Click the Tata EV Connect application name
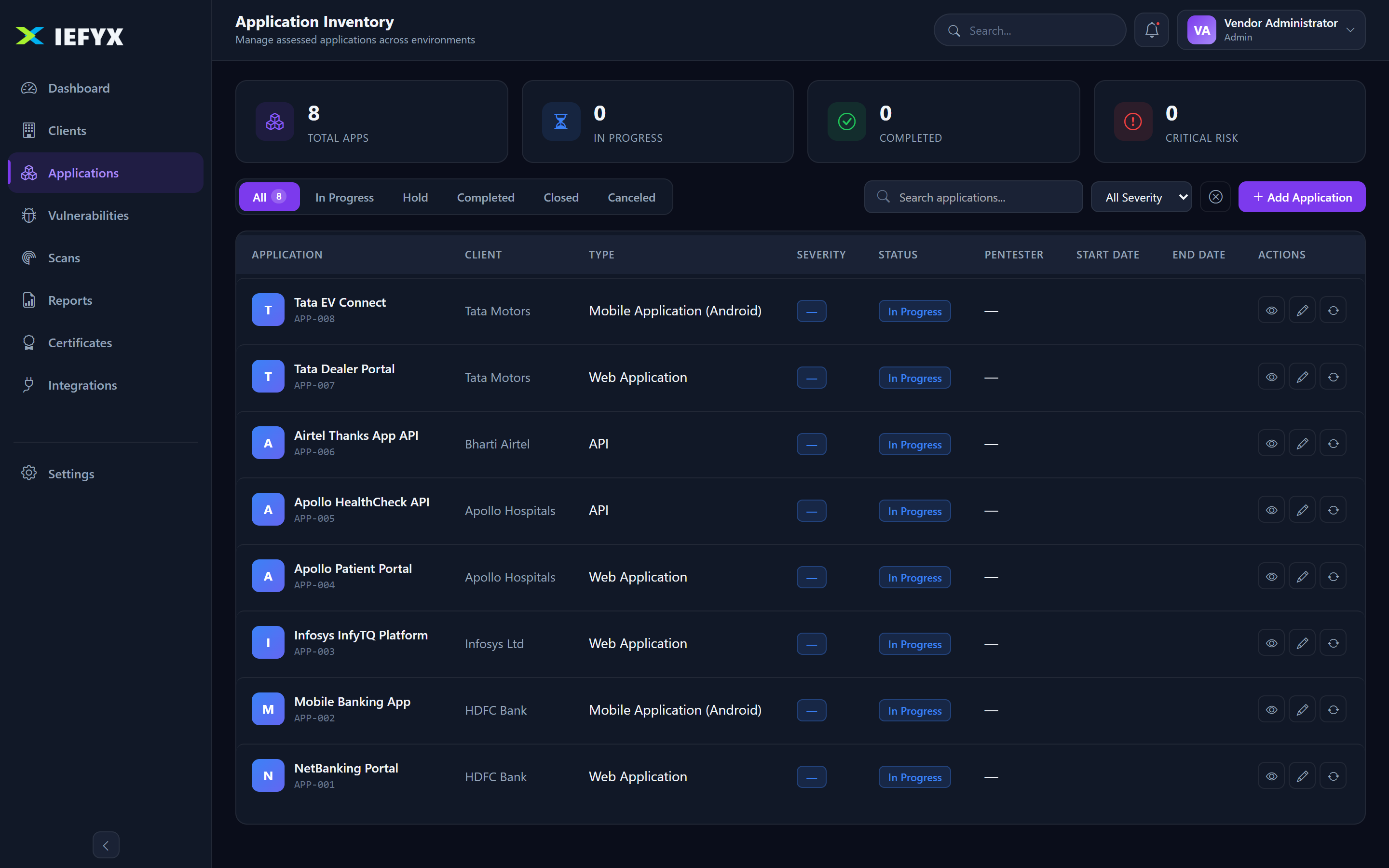This screenshot has height=868, width=1389. click(x=340, y=302)
